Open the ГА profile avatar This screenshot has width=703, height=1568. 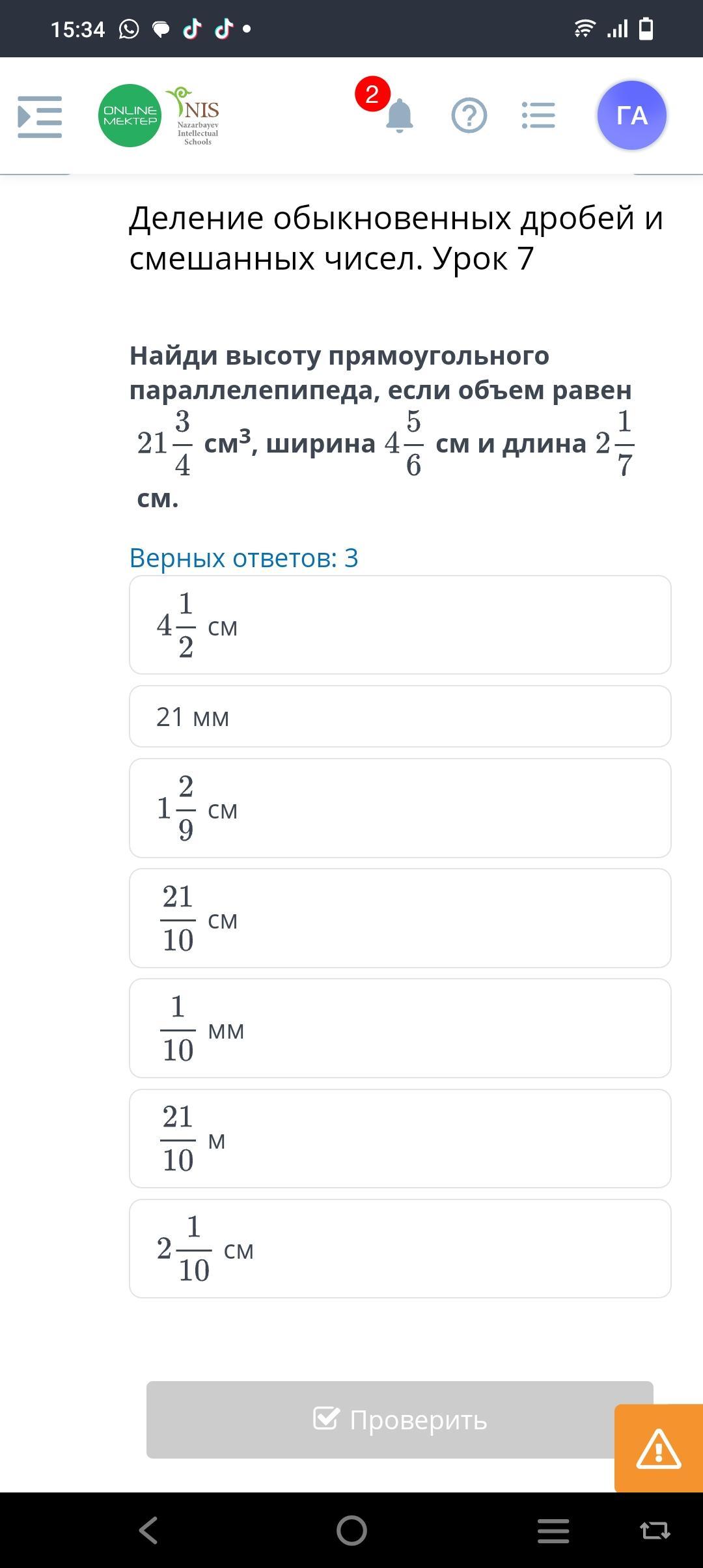631,115
